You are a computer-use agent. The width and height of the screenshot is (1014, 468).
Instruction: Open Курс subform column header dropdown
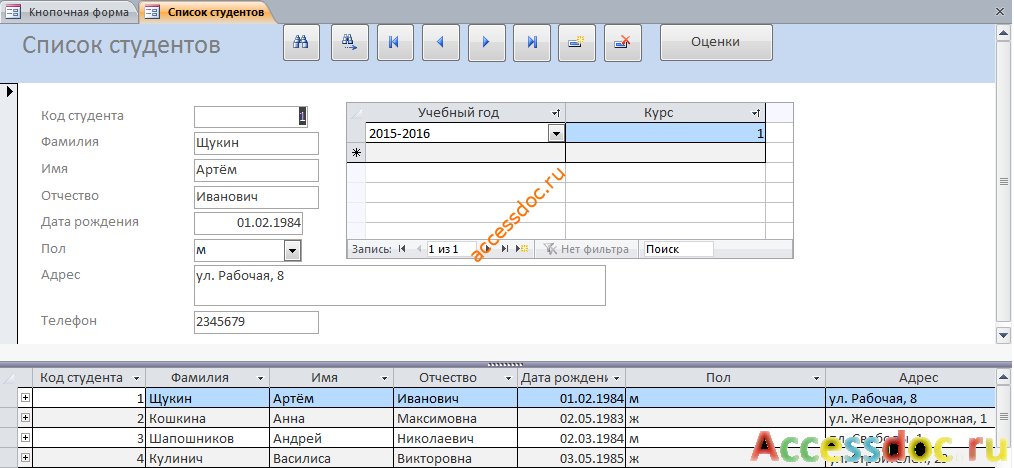tap(755, 113)
